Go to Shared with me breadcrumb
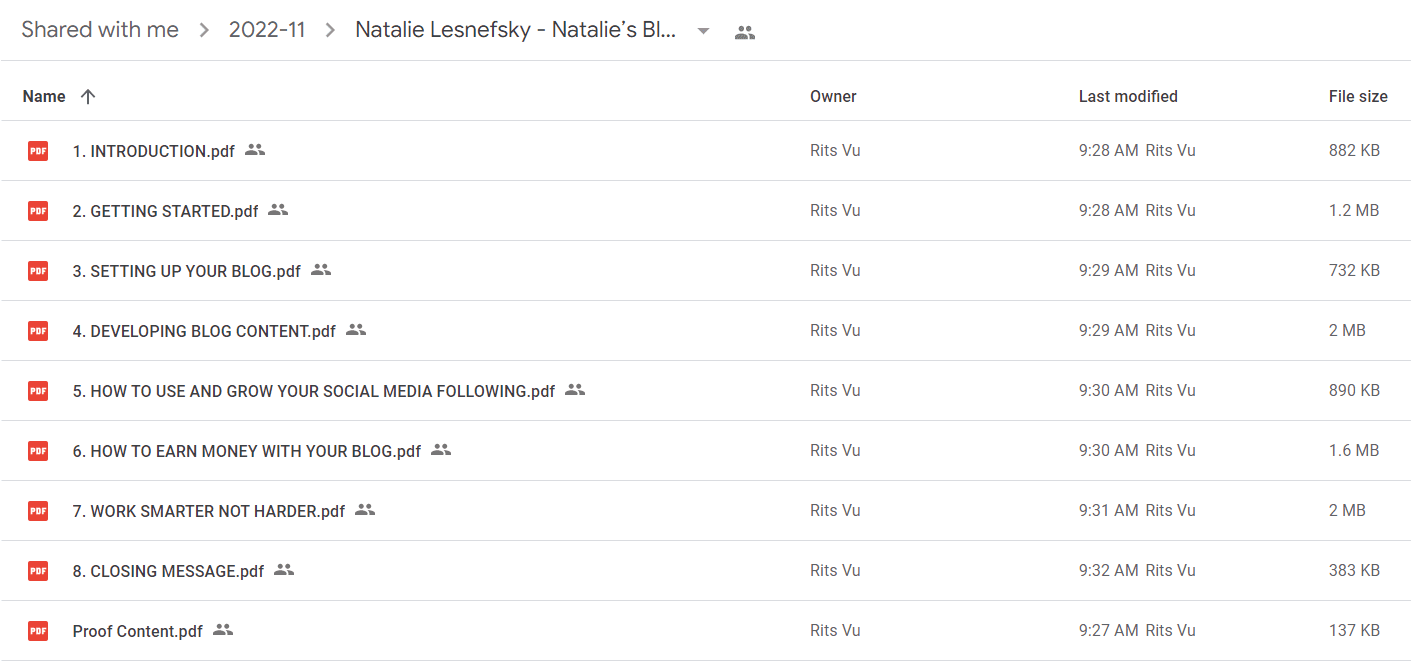 click(100, 30)
